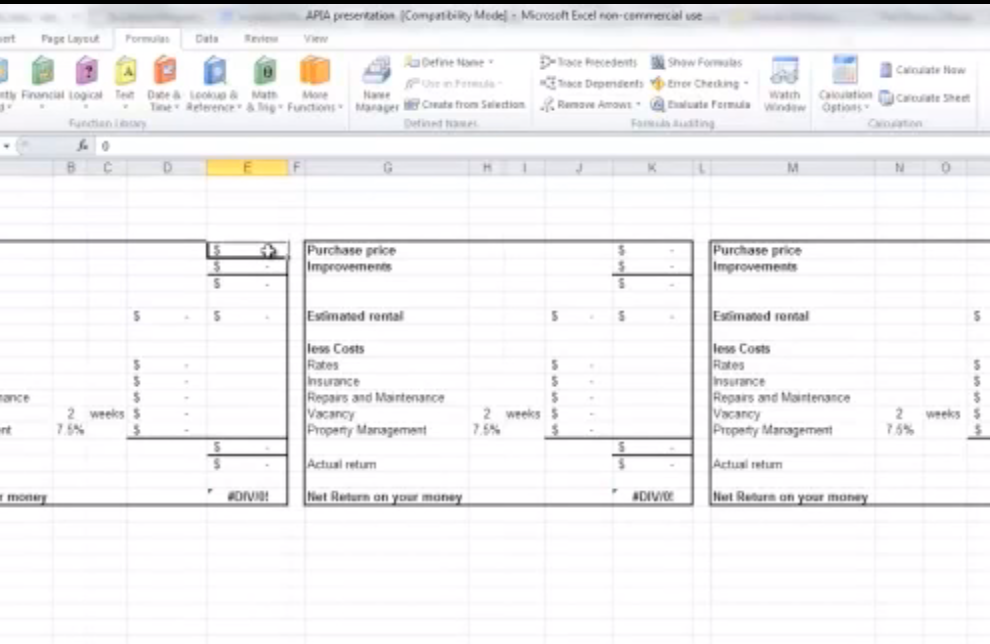Toggle Show Formulas mode
The width and height of the screenshot is (990, 644).
tap(696, 62)
